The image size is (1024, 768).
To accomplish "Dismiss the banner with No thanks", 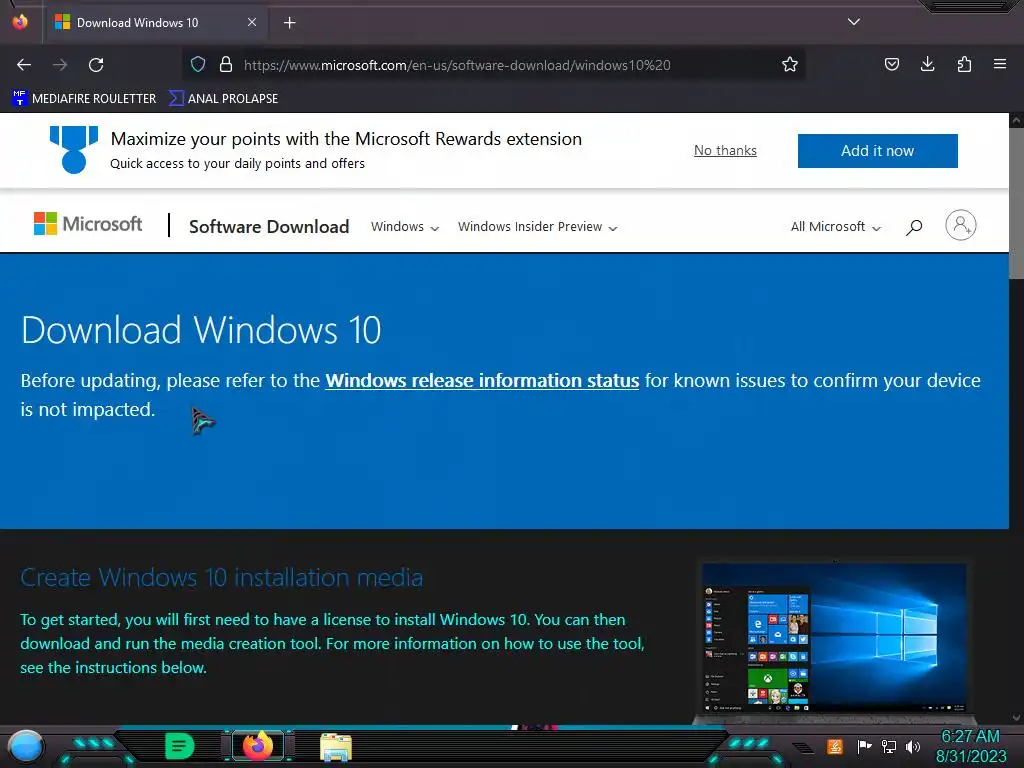I will (725, 150).
